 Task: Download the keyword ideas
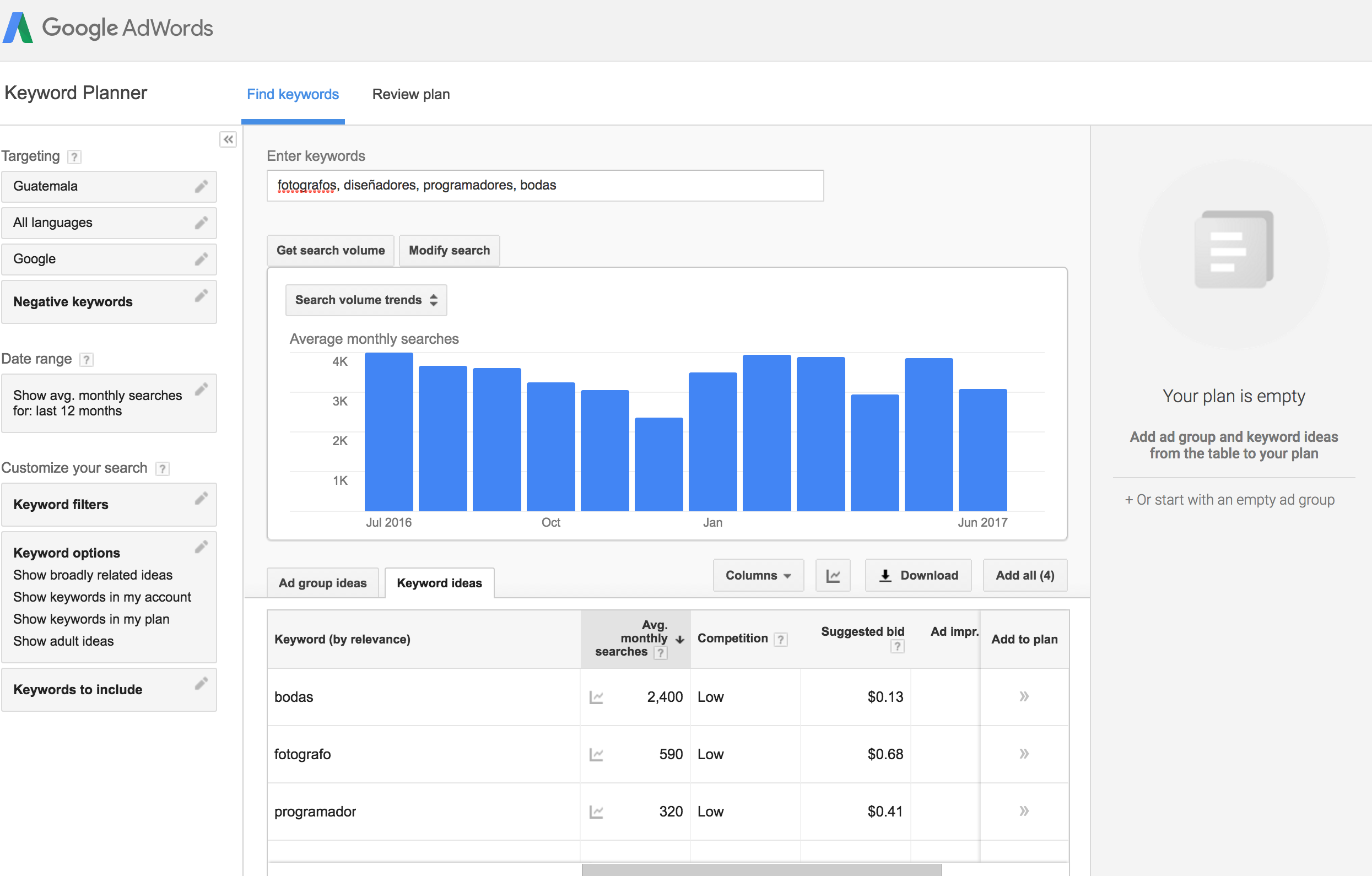tap(918, 575)
